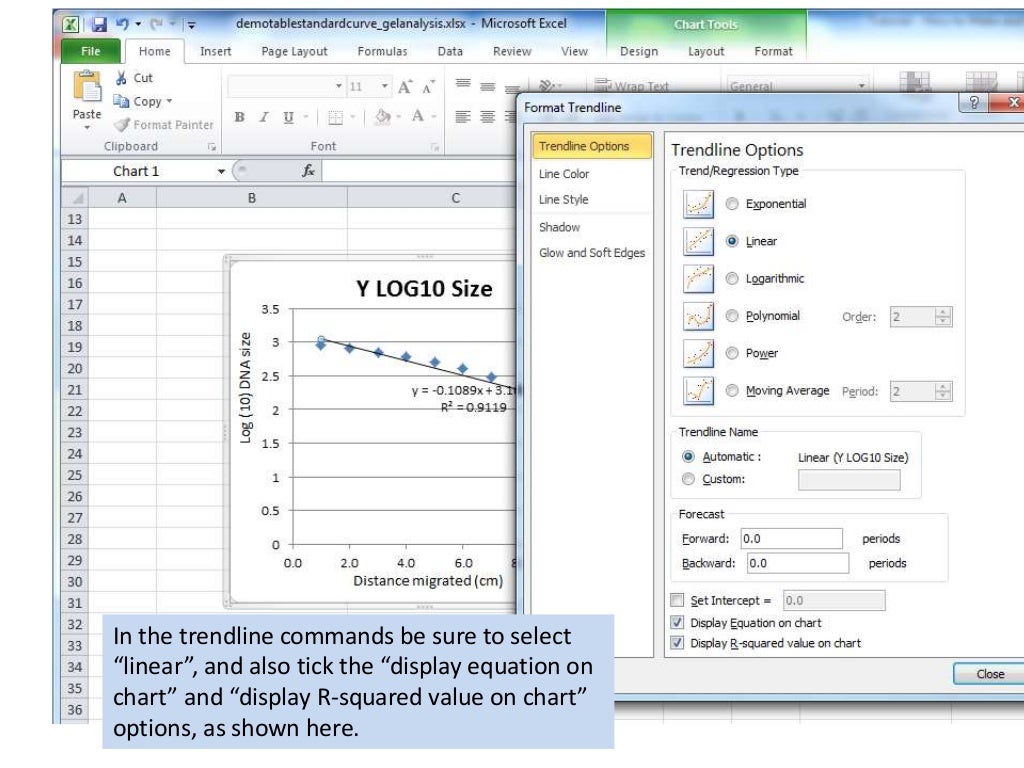The height and width of the screenshot is (768, 1024).
Task: Click the Borders icon in Font group
Action: click(x=335, y=117)
